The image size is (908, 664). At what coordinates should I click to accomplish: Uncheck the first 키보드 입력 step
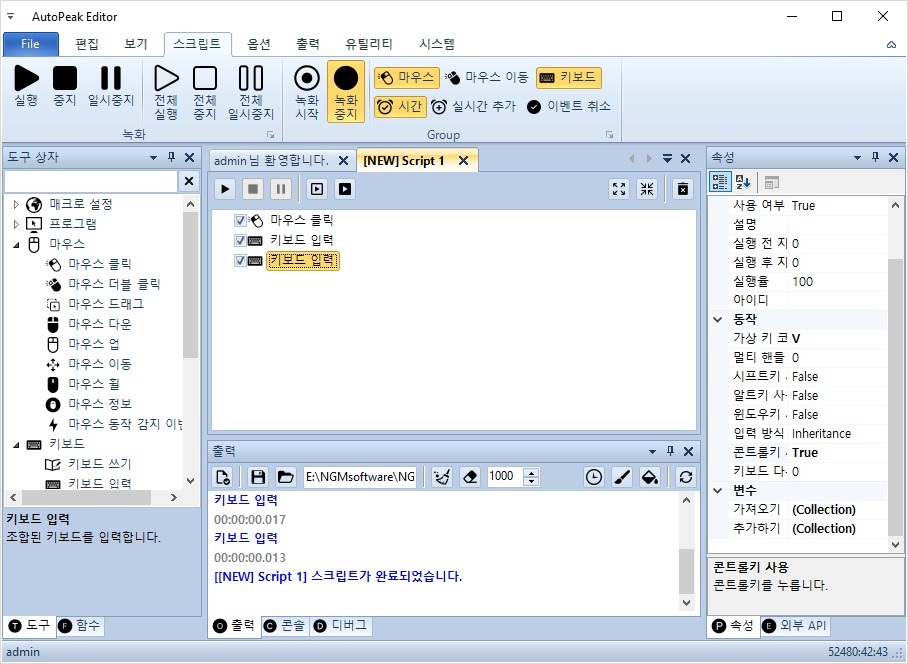(x=240, y=240)
